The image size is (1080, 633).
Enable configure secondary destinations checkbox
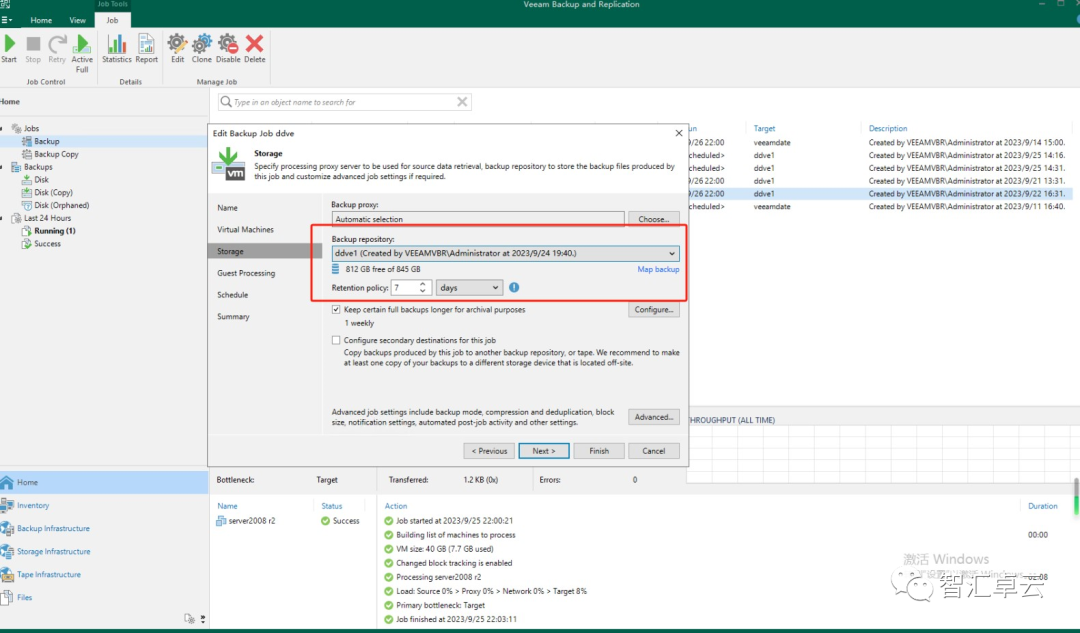point(336,340)
